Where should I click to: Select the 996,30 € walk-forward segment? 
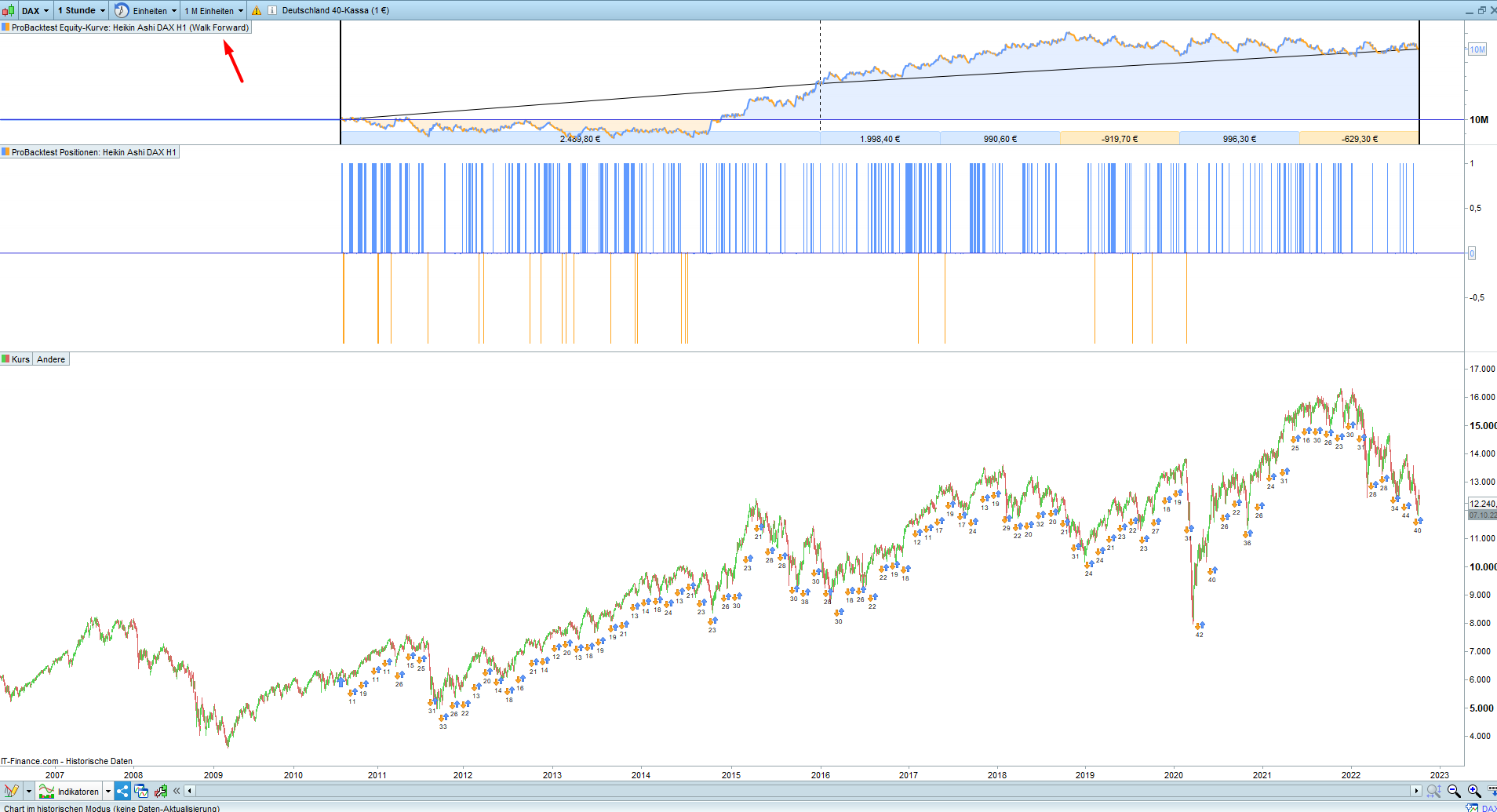click(1240, 139)
